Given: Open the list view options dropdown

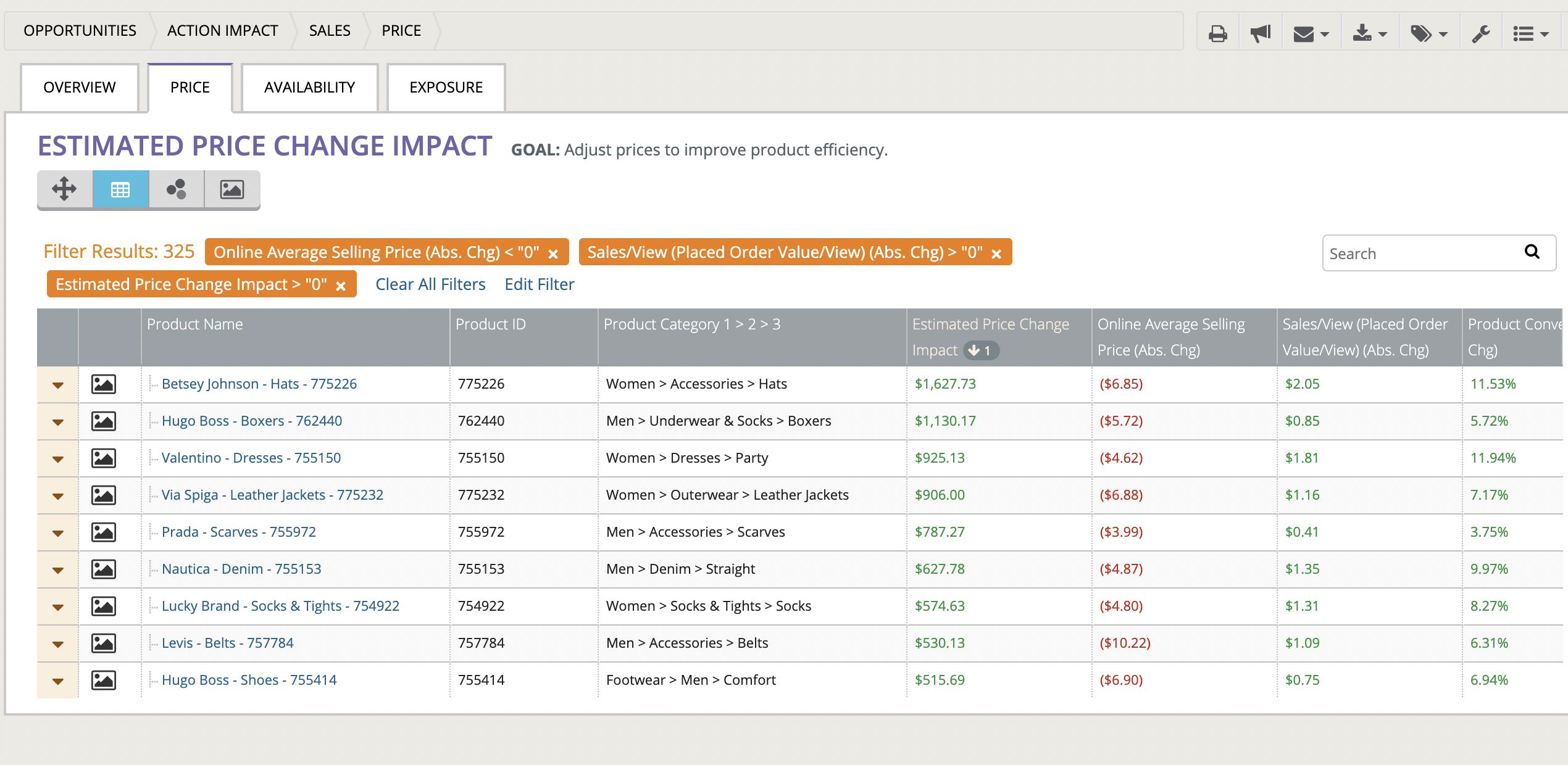Looking at the screenshot, I should (x=1530, y=33).
